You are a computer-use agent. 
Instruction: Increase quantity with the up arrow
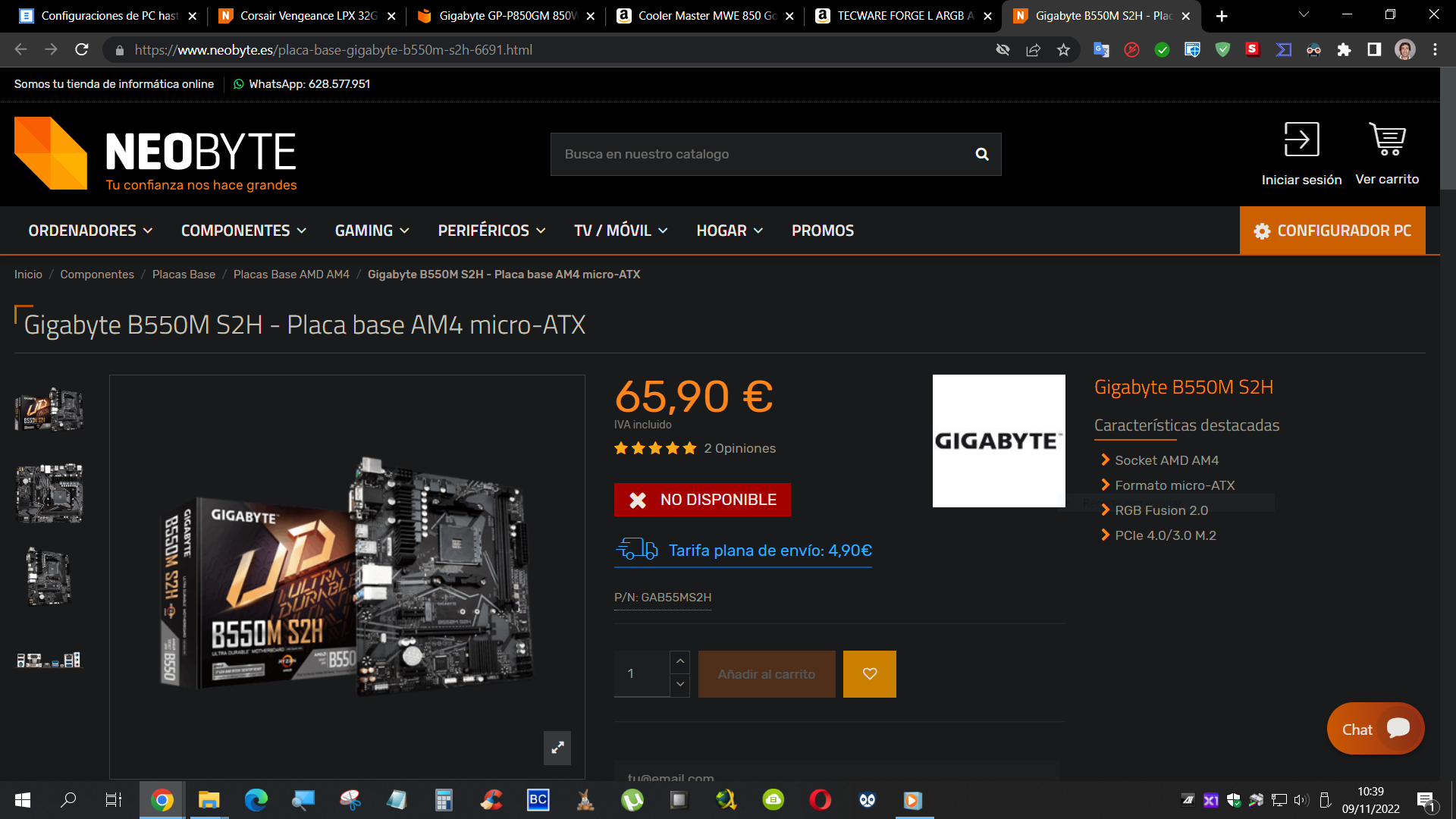click(x=679, y=661)
